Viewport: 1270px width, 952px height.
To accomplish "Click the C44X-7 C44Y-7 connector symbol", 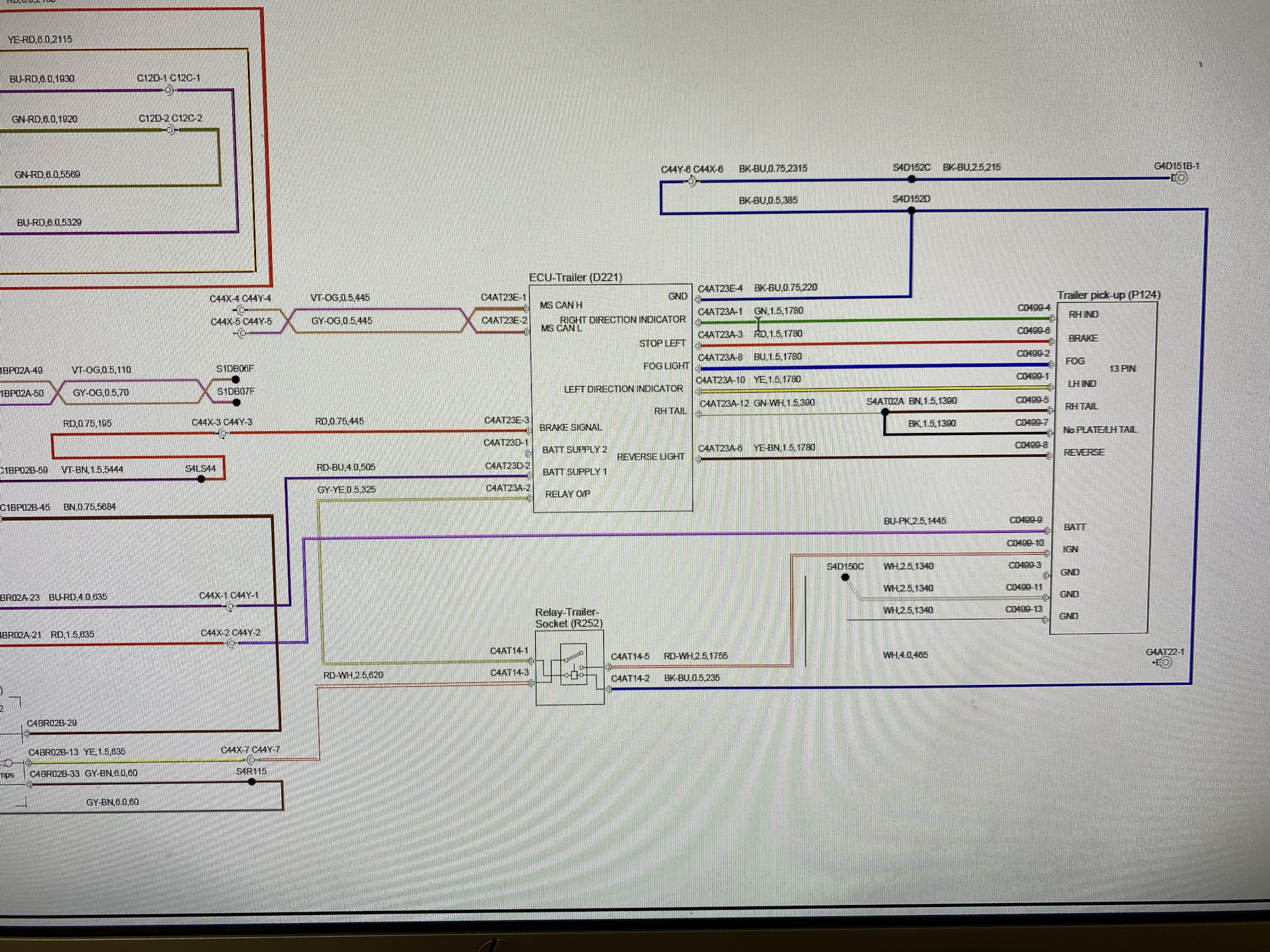I will tap(250, 760).
